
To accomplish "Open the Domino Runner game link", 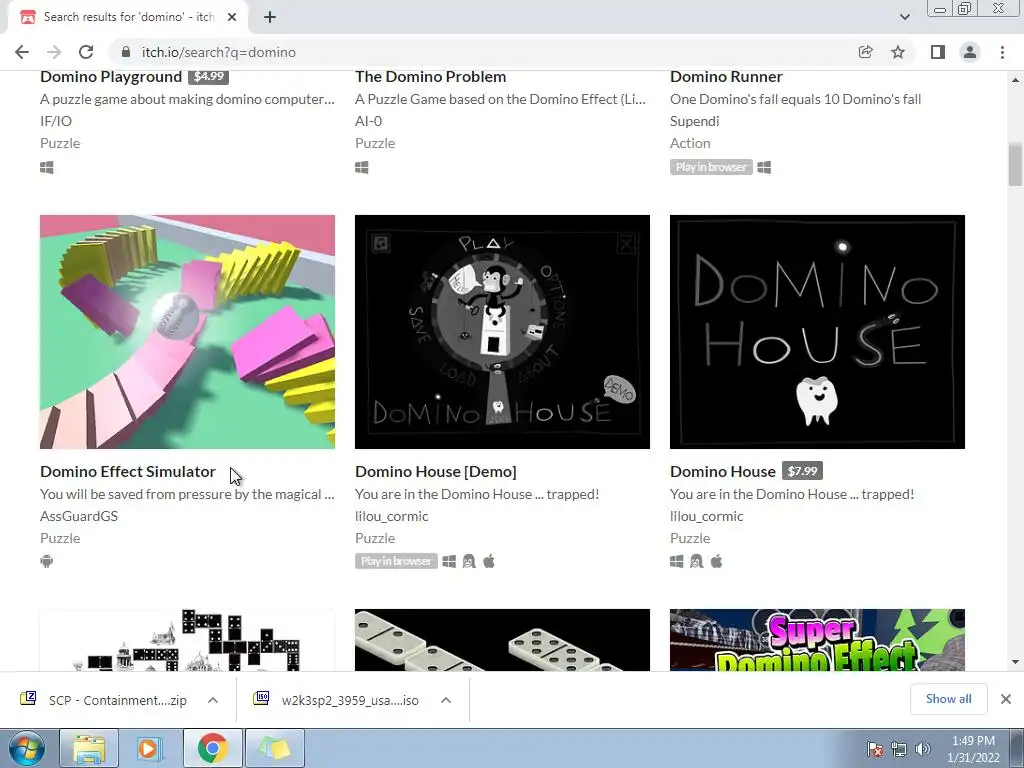I will coord(726,76).
